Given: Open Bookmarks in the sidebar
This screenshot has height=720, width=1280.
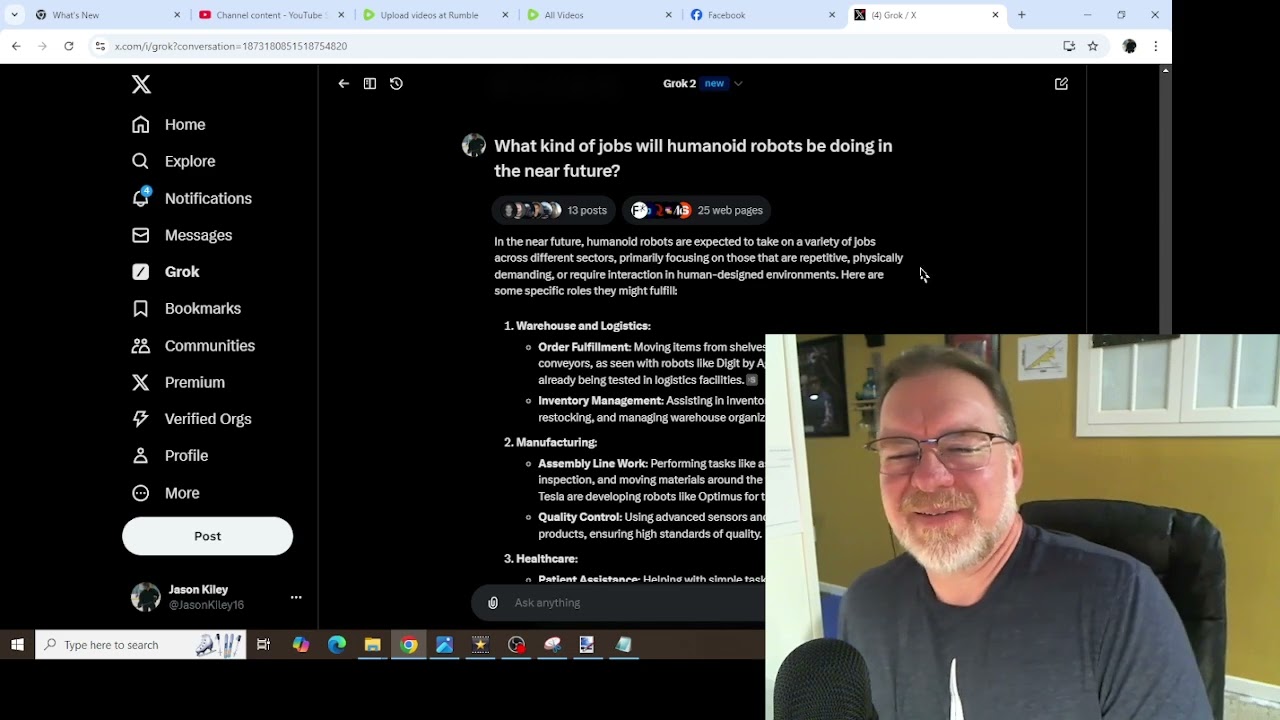Looking at the screenshot, I should (186, 308).
